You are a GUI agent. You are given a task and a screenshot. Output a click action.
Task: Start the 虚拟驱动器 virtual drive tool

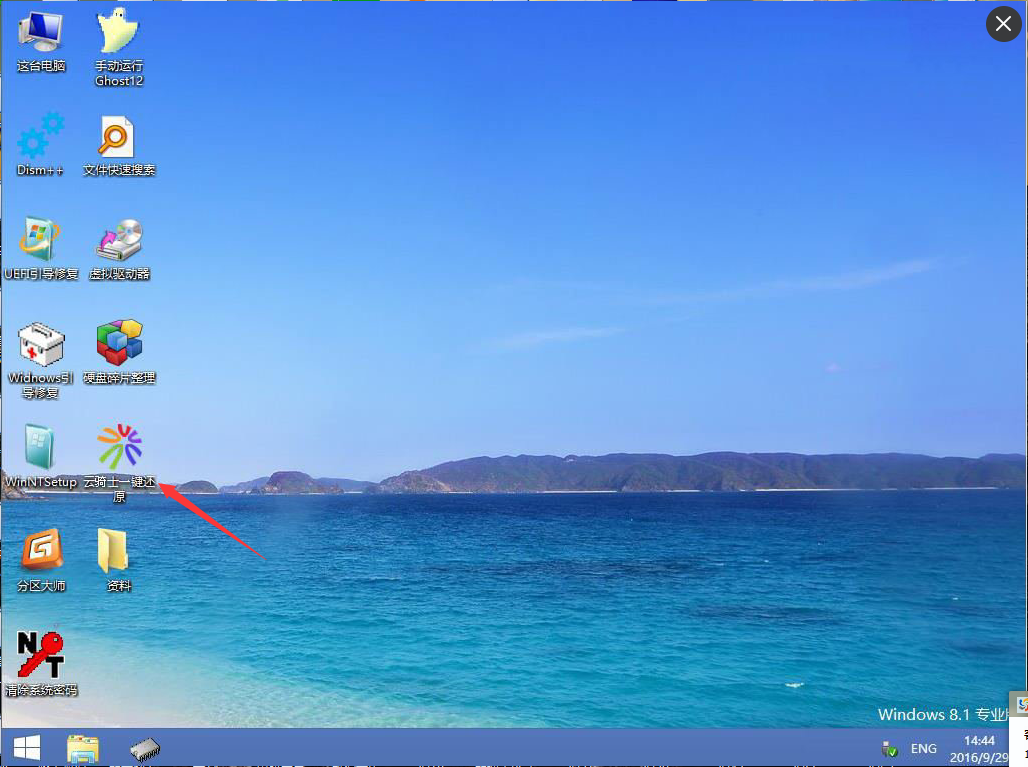pyautogui.click(x=117, y=240)
